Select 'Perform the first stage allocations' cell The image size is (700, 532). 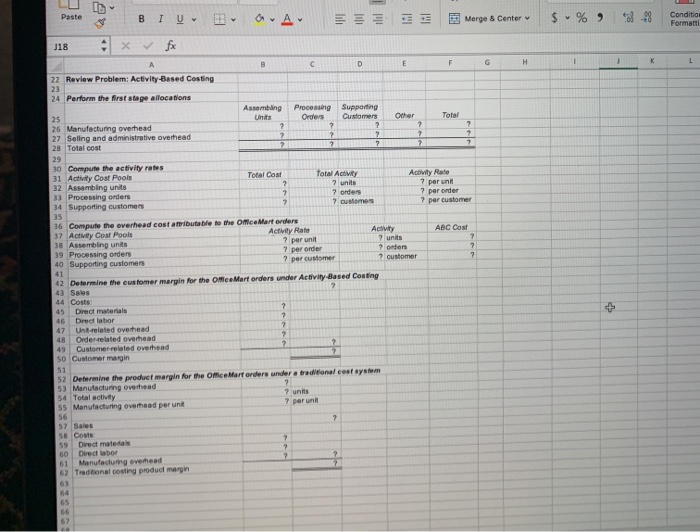tap(129, 98)
